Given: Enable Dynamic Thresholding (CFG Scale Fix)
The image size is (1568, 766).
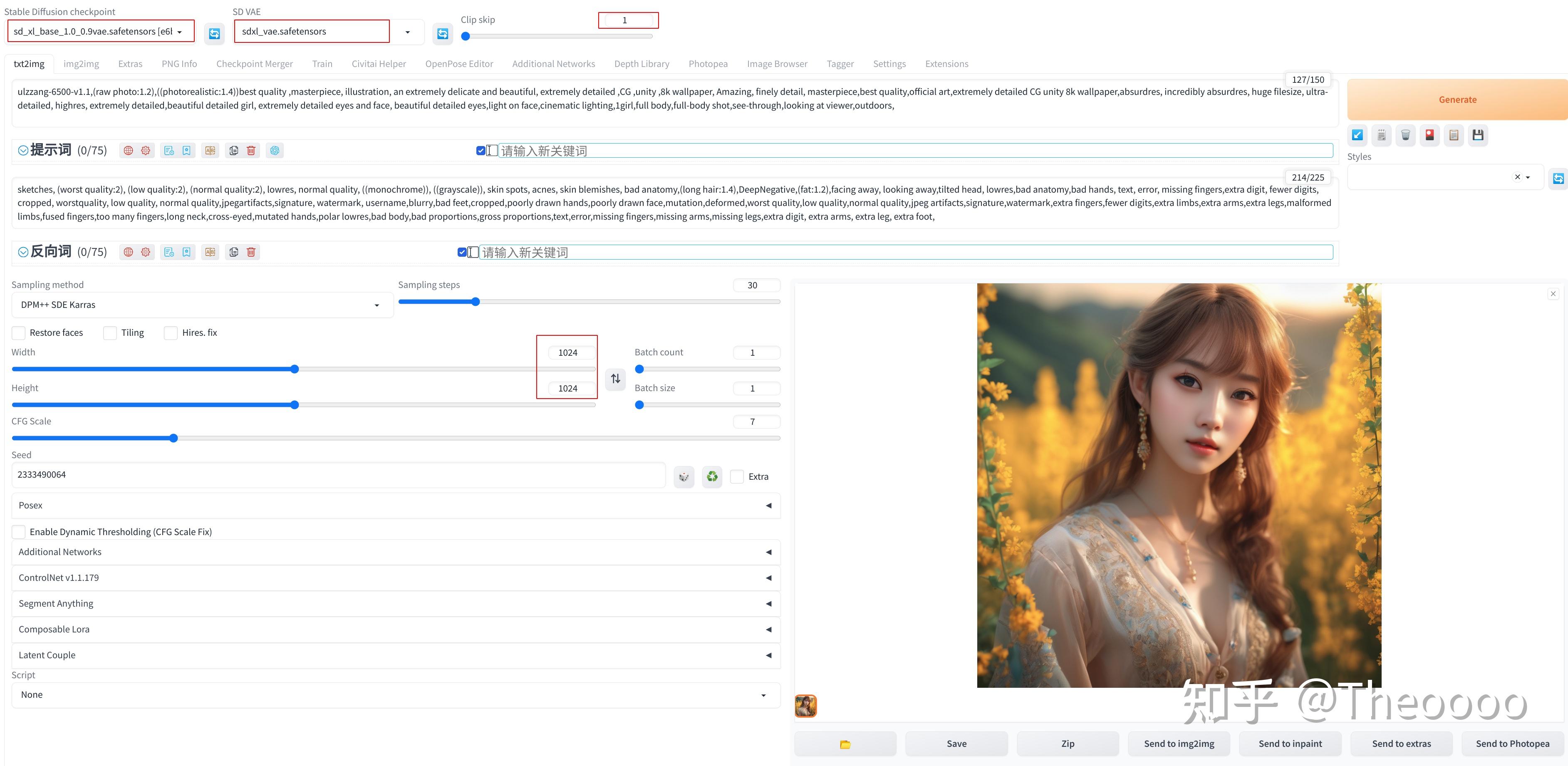Looking at the screenshot, I should [19, 532].
